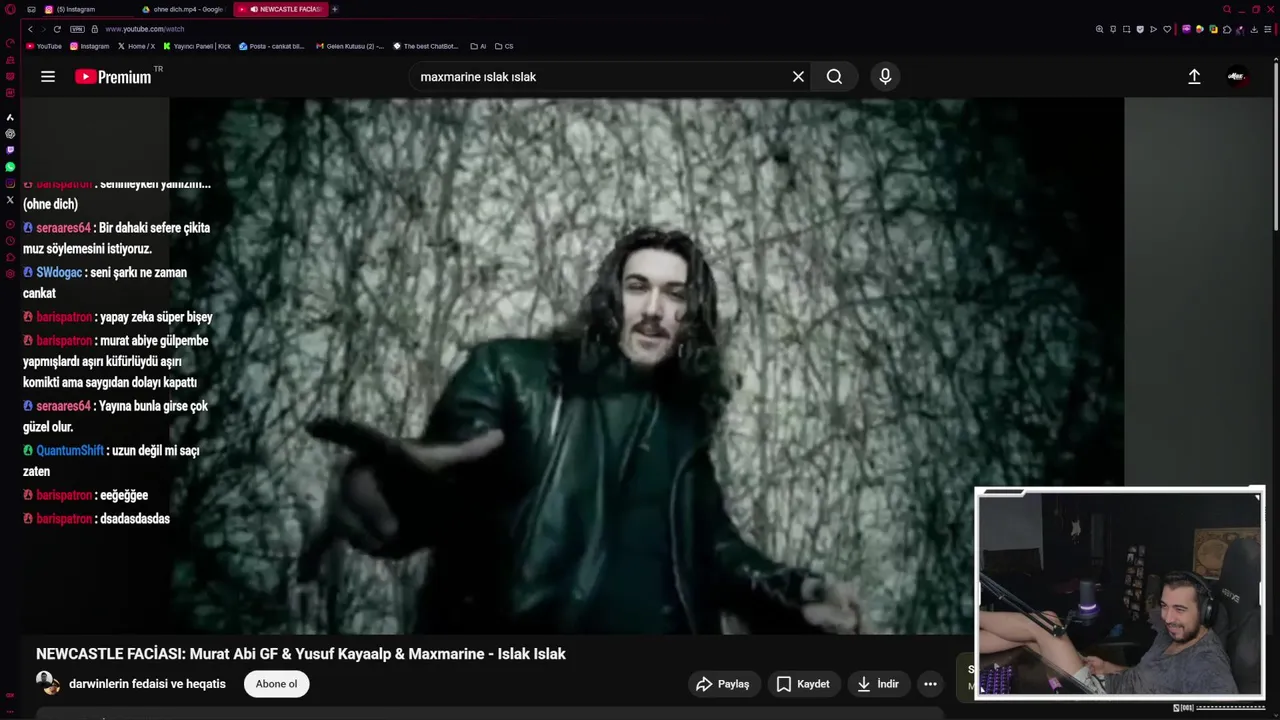Click the webcam overlay of the streamer
The image size is (1280, 720).
point(1119,593)
